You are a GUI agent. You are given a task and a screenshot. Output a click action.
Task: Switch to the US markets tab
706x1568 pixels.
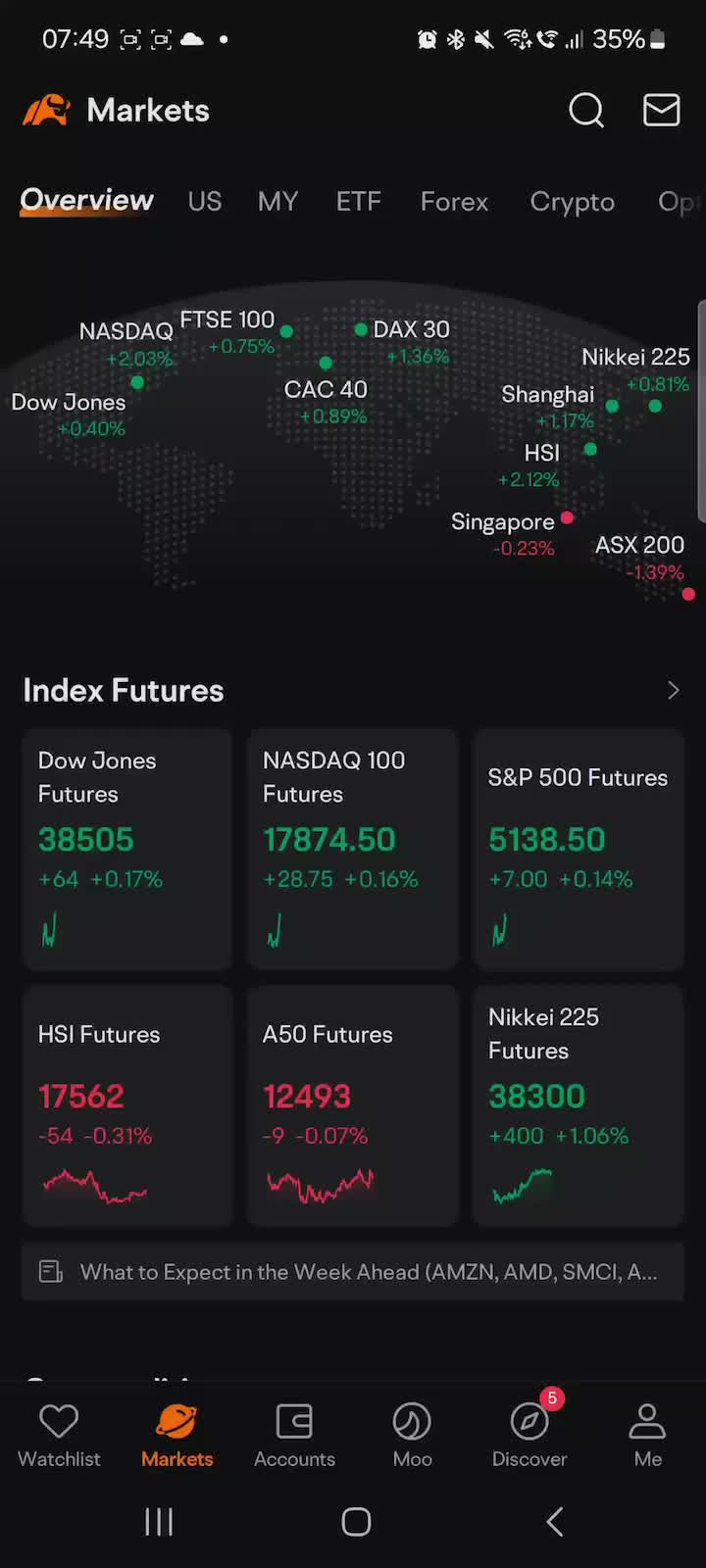(204, 202)
